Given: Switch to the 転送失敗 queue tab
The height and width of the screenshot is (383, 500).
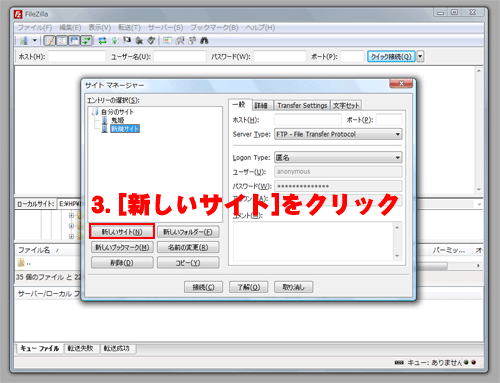Looking at the screenshot, I should (81, 348).
